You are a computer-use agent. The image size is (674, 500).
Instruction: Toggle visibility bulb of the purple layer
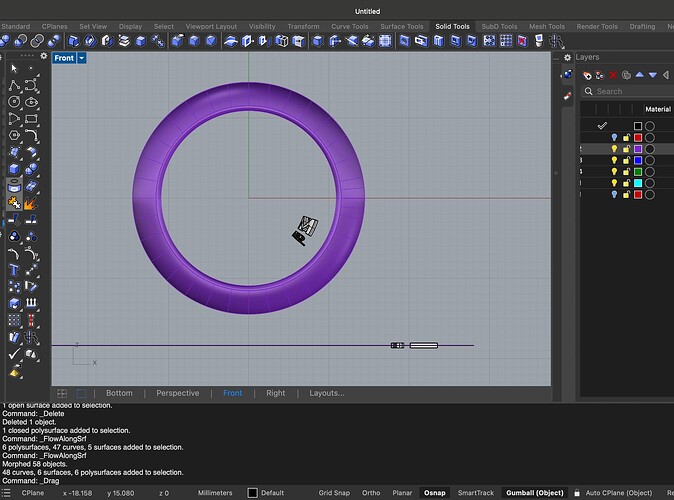click(614, 149)
